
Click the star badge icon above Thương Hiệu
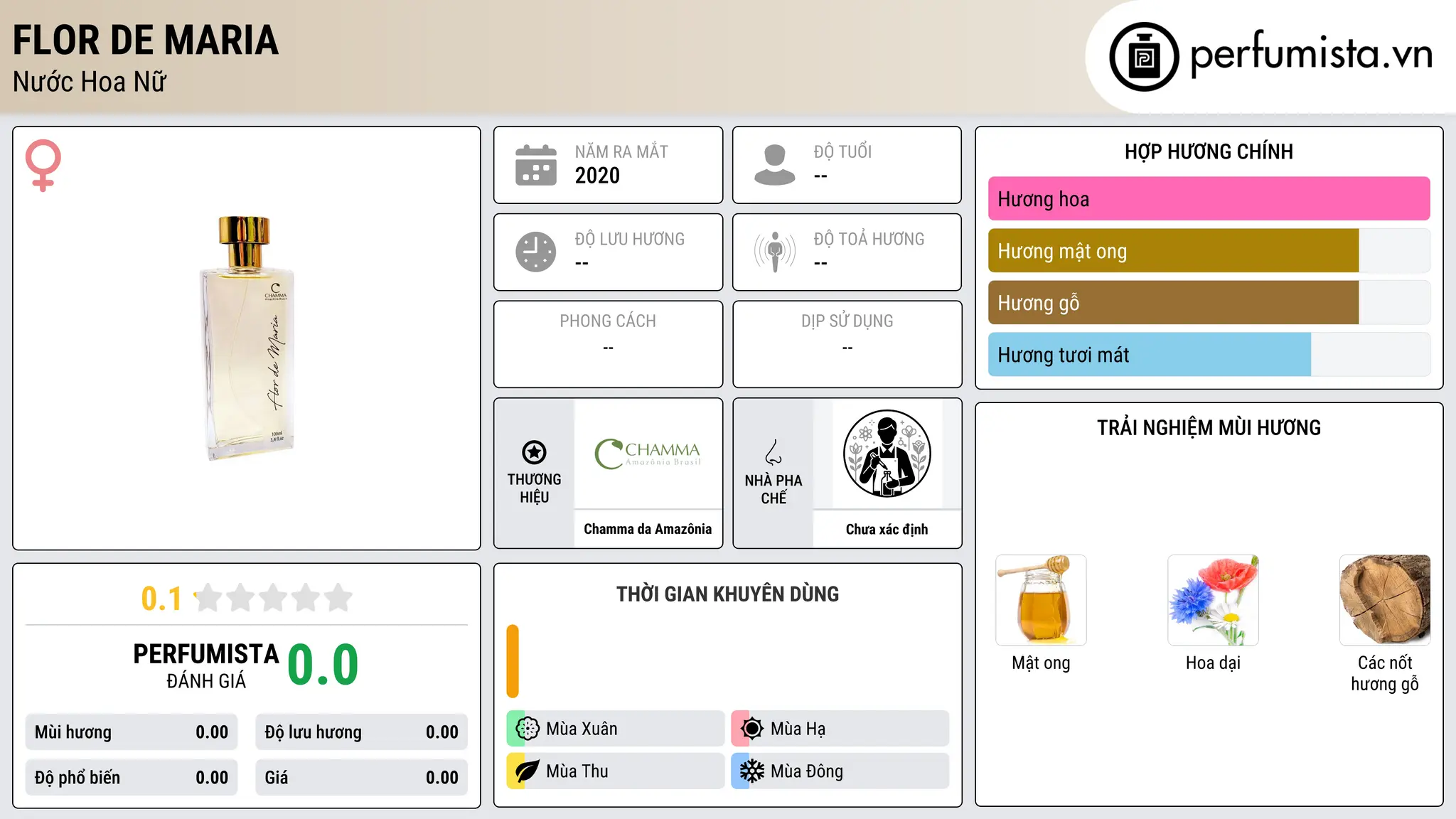(x=534, y=452)
